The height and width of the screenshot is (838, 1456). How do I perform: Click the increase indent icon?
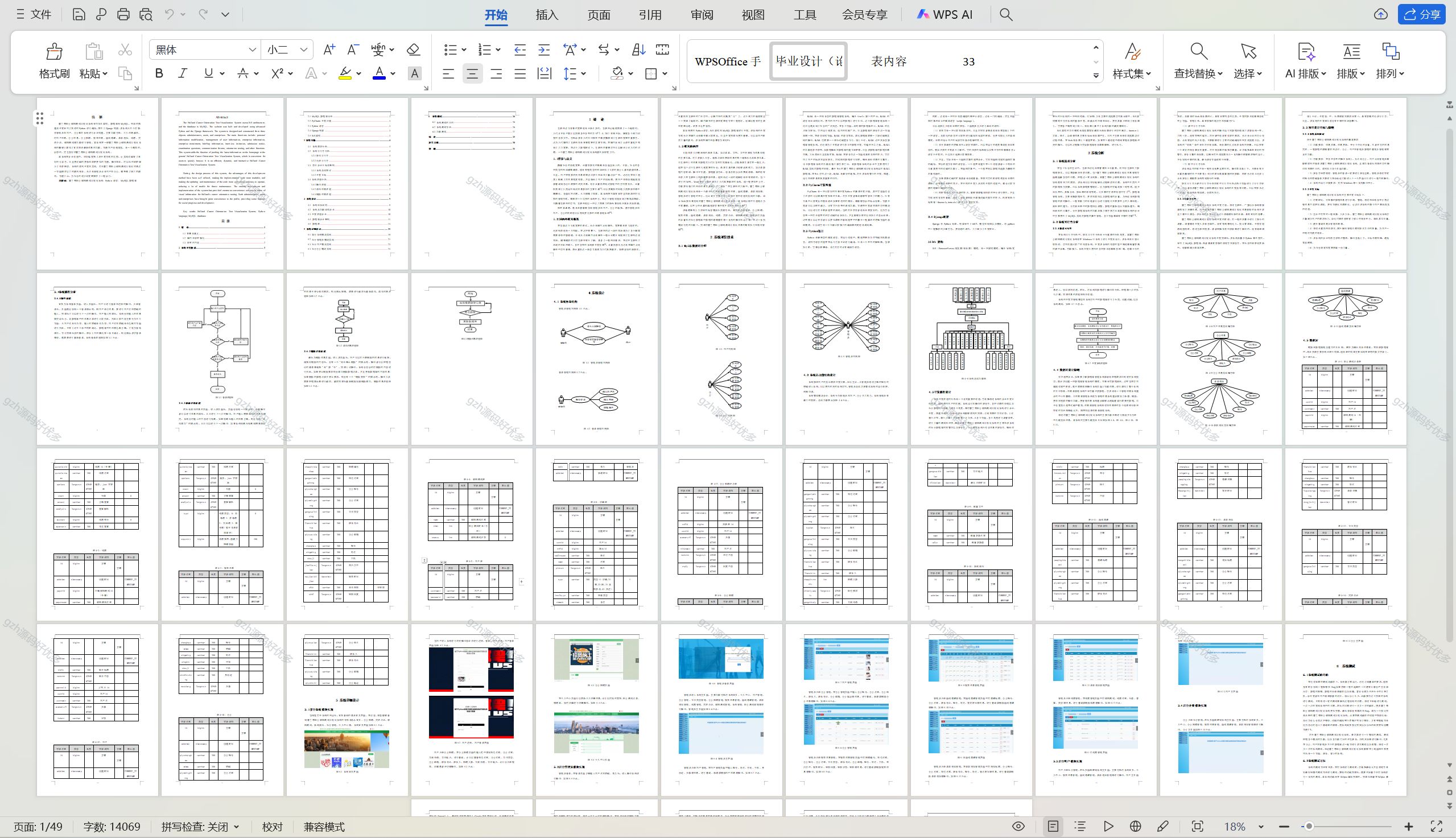(544, 49)
